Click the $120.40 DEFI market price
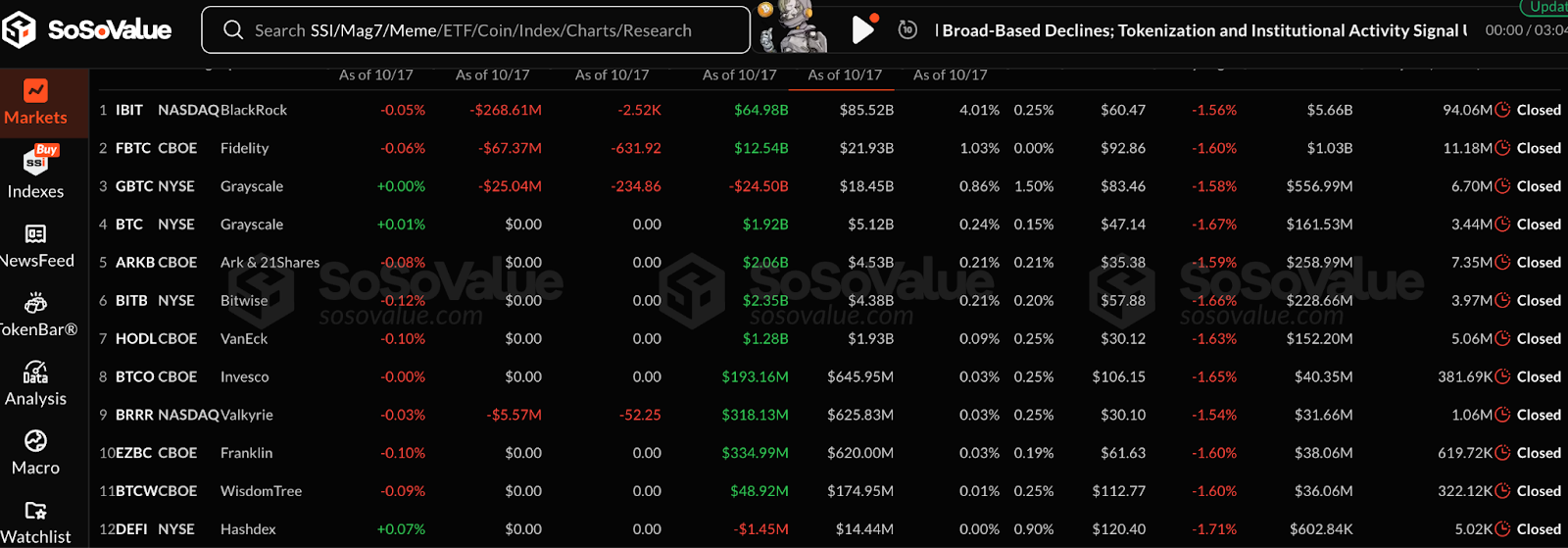The width and height of the screenshot is (1568, 548). point(1119,529)
